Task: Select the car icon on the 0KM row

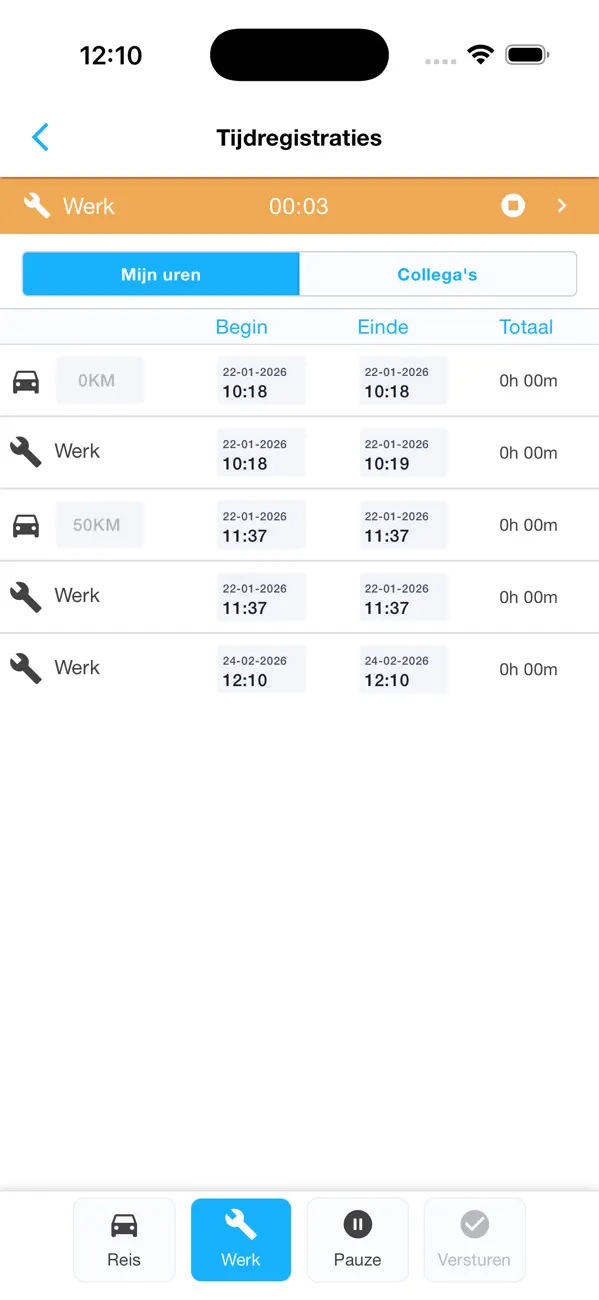Action: tap(25, 381)
